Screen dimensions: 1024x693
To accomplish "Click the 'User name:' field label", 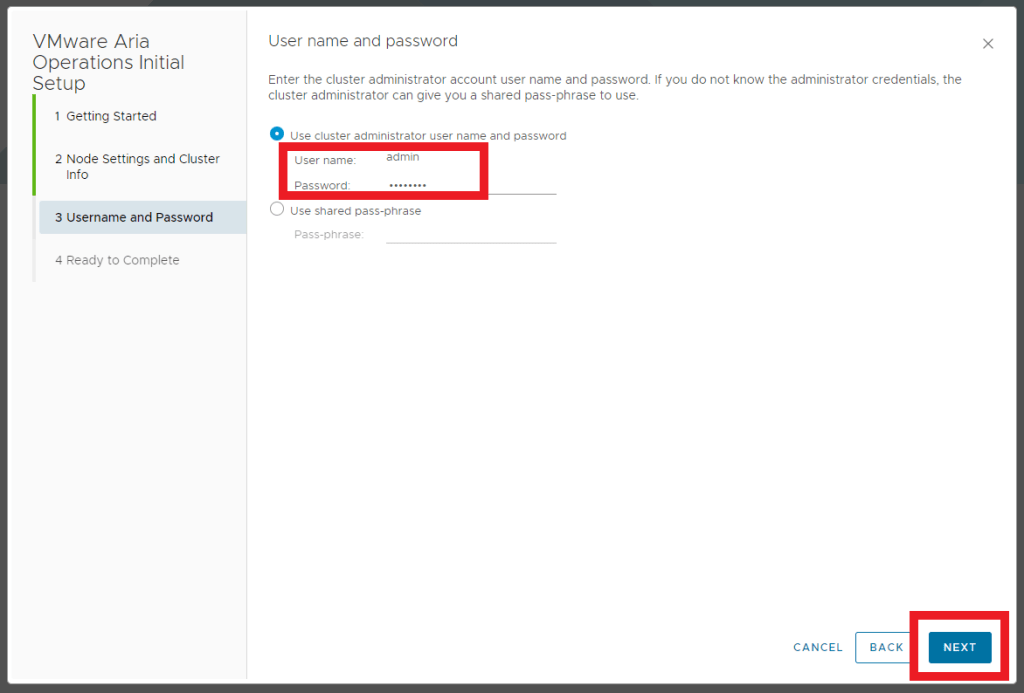I will [x=324, y=160].
